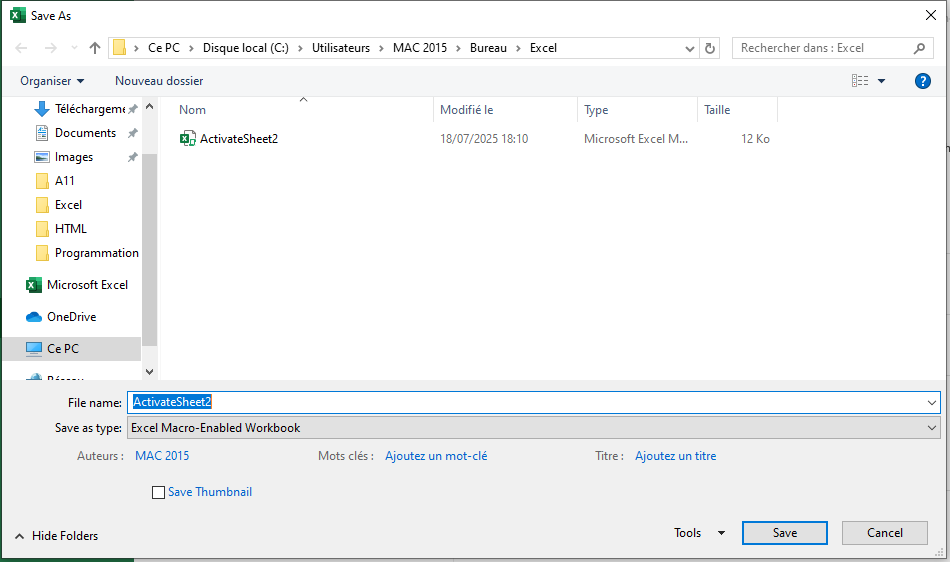Image resolution: width=950 pixels, height=562 pixels.
Task: Open the Organiser dropdown menu
Action: pos(52,81)
